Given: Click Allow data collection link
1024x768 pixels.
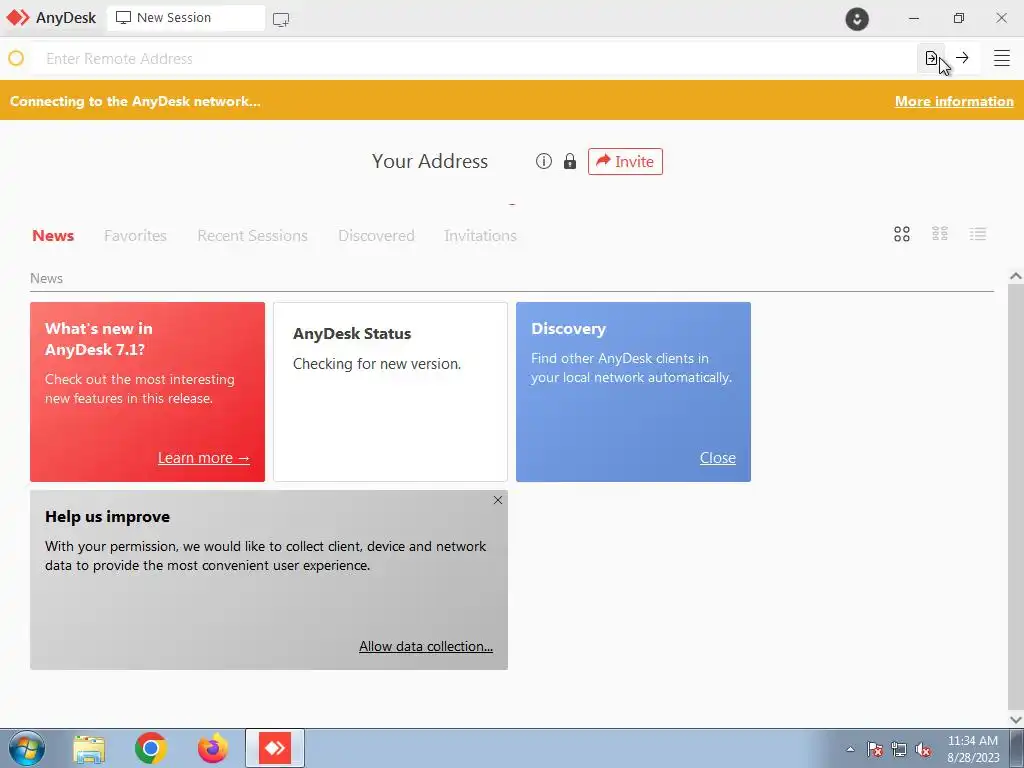Looking at the screenshot, I should pos(426,646).
